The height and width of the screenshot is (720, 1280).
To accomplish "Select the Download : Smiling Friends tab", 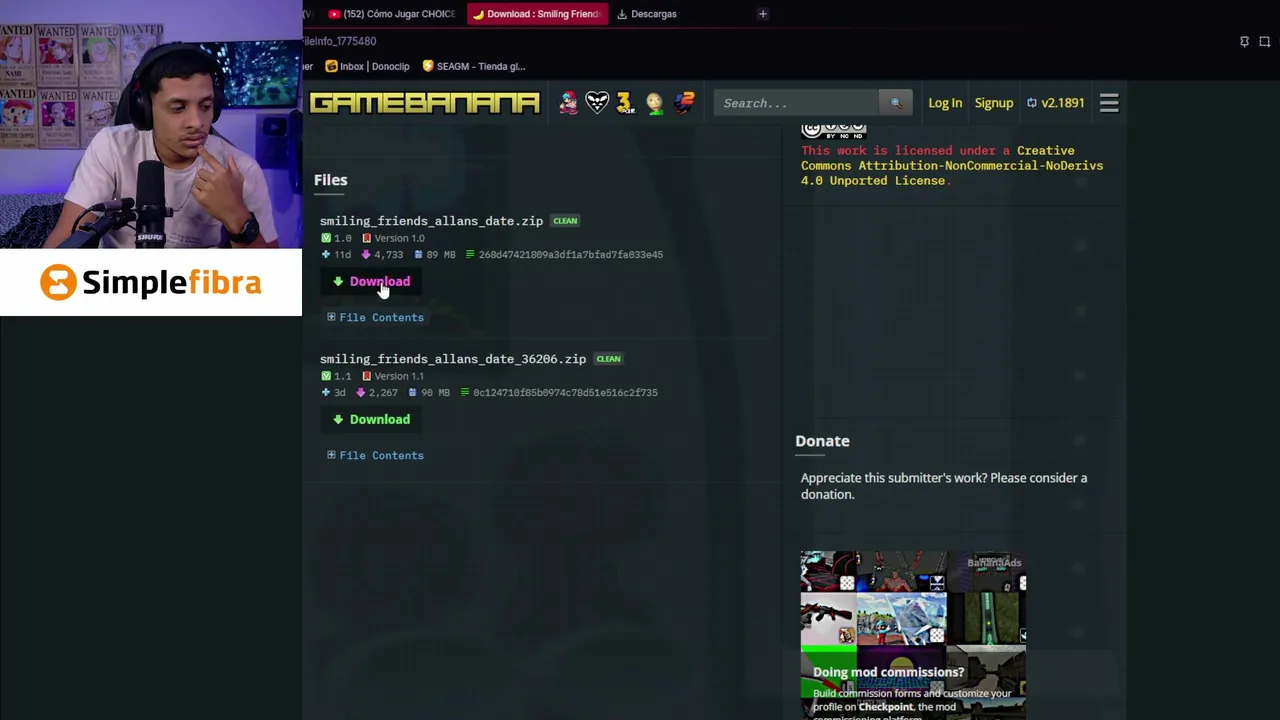I will 537,14.
